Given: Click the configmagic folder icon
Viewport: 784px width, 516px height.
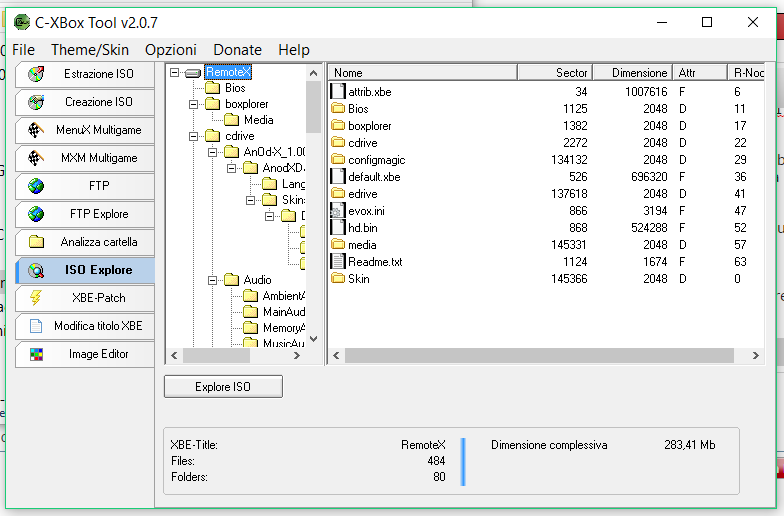Looking at the screenshot, I should [x=338, y=160].
